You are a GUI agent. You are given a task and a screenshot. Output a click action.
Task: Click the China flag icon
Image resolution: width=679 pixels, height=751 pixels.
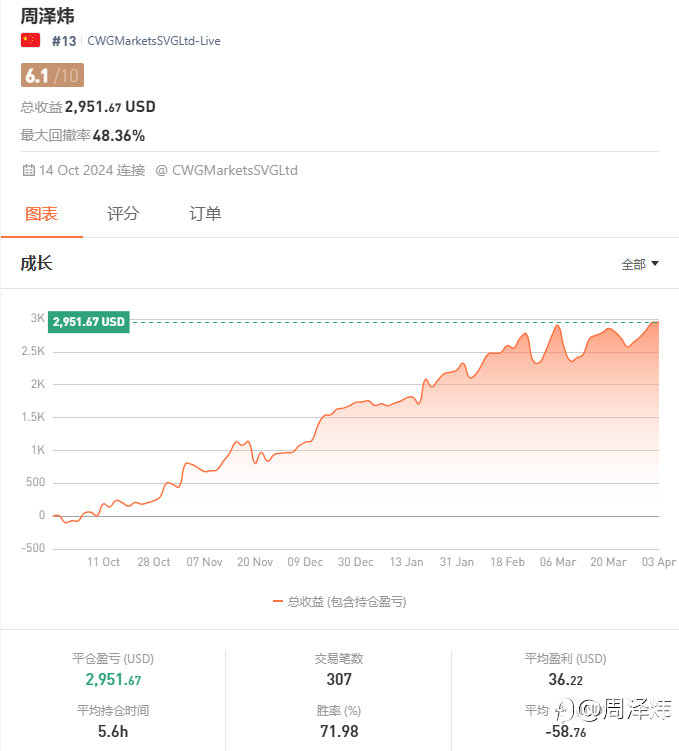[x=30, y=41]
